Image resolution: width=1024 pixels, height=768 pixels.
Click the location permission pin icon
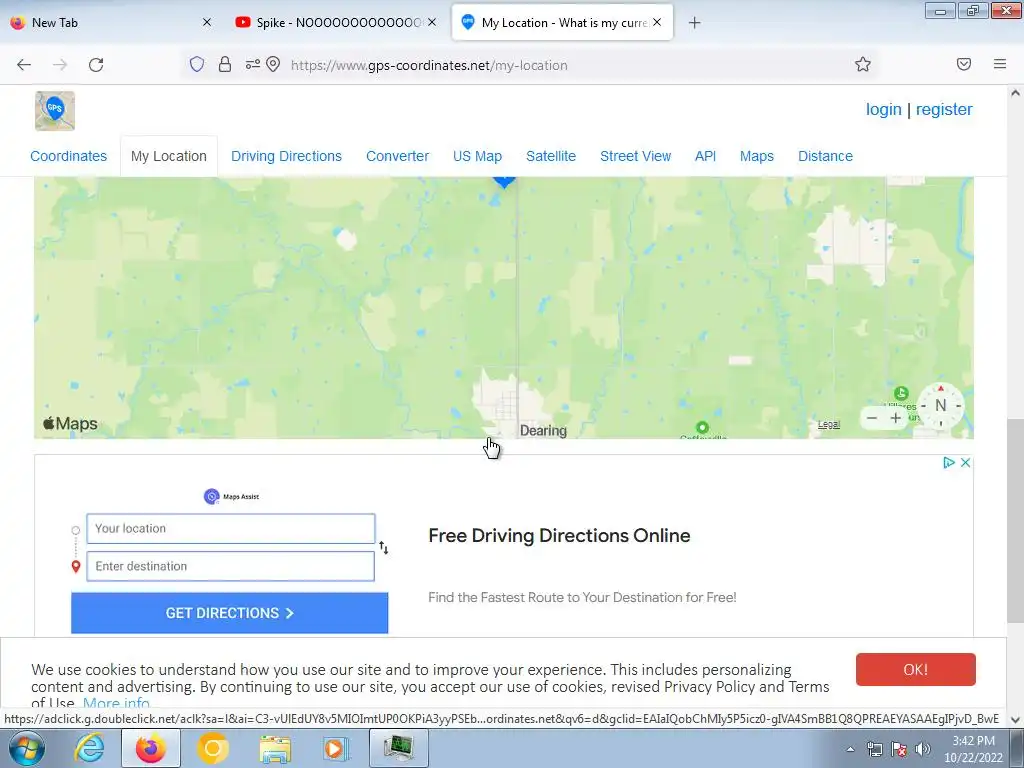(x=274, y=65)
